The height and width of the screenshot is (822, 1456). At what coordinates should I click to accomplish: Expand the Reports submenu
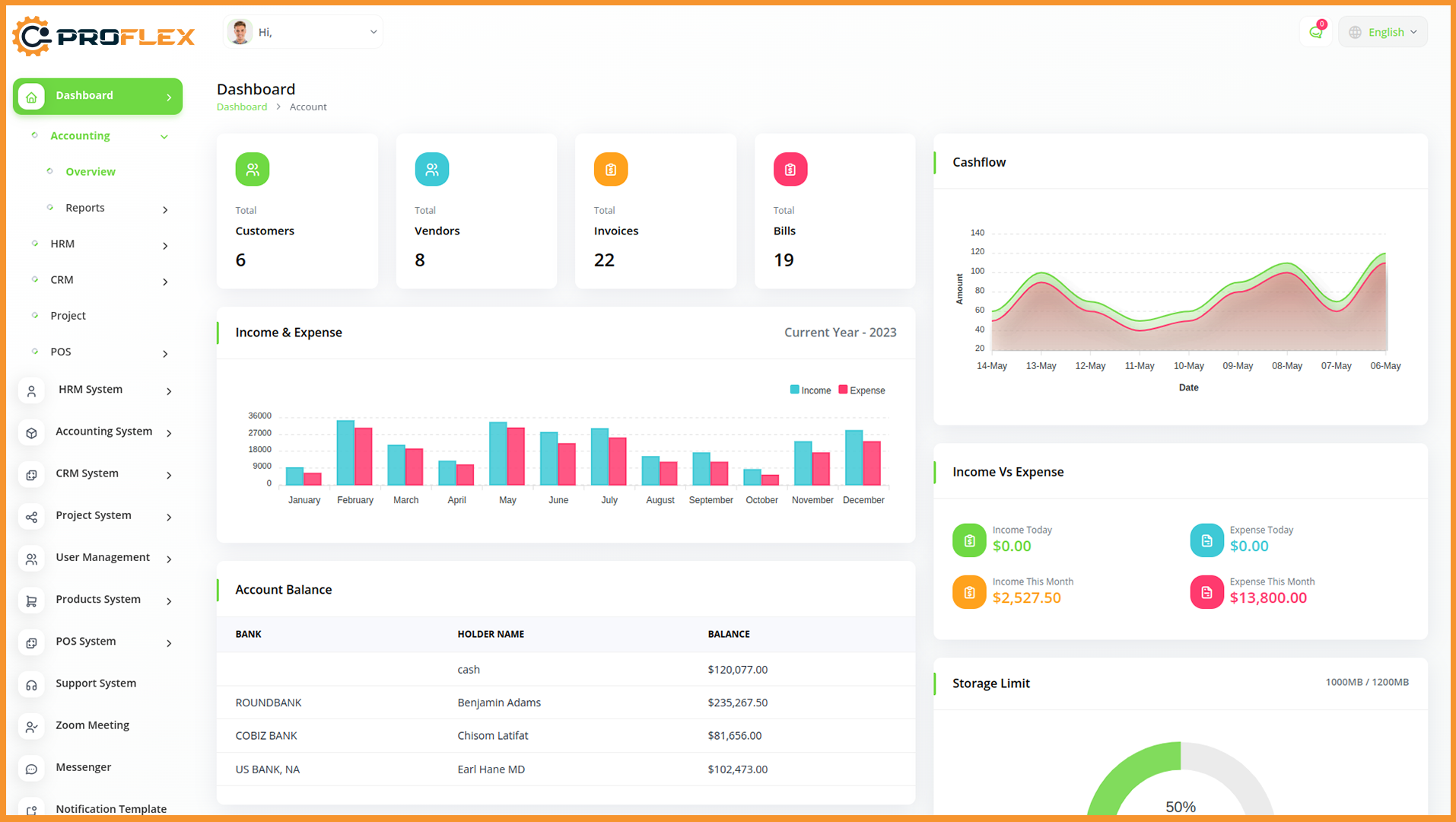point(165,209)
